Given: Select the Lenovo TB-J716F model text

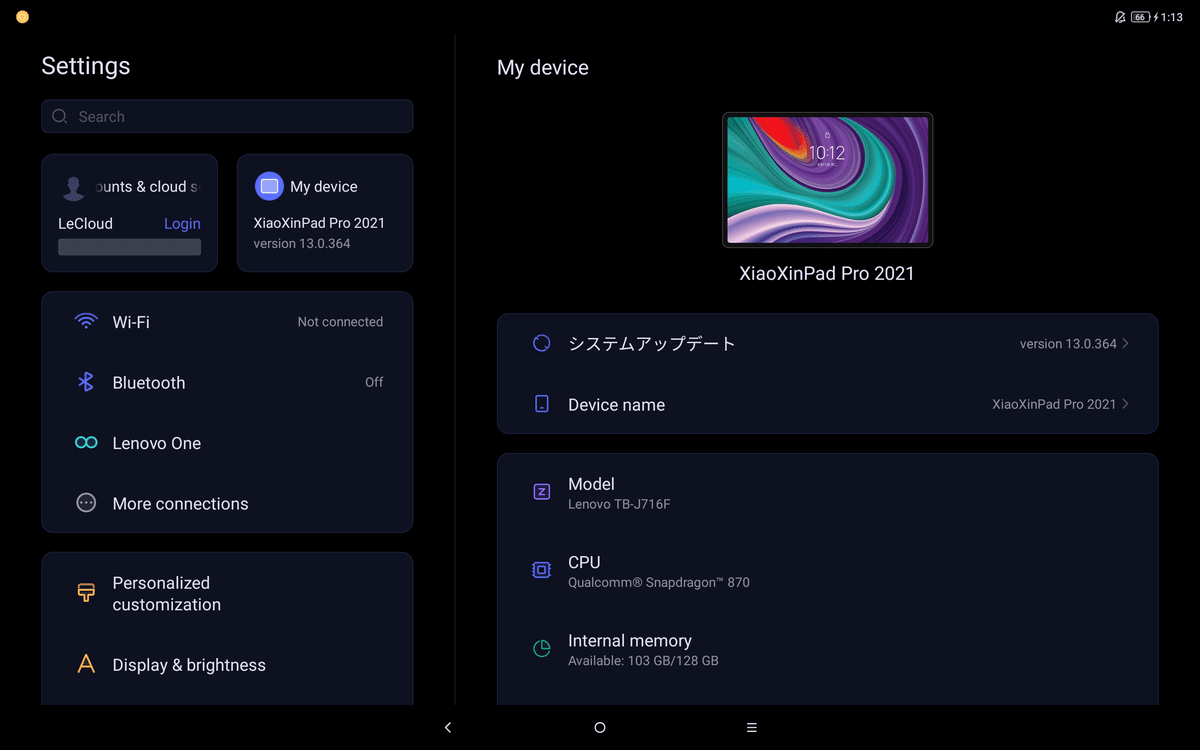Looking at the screenshot, I should [x=619, y=504].
